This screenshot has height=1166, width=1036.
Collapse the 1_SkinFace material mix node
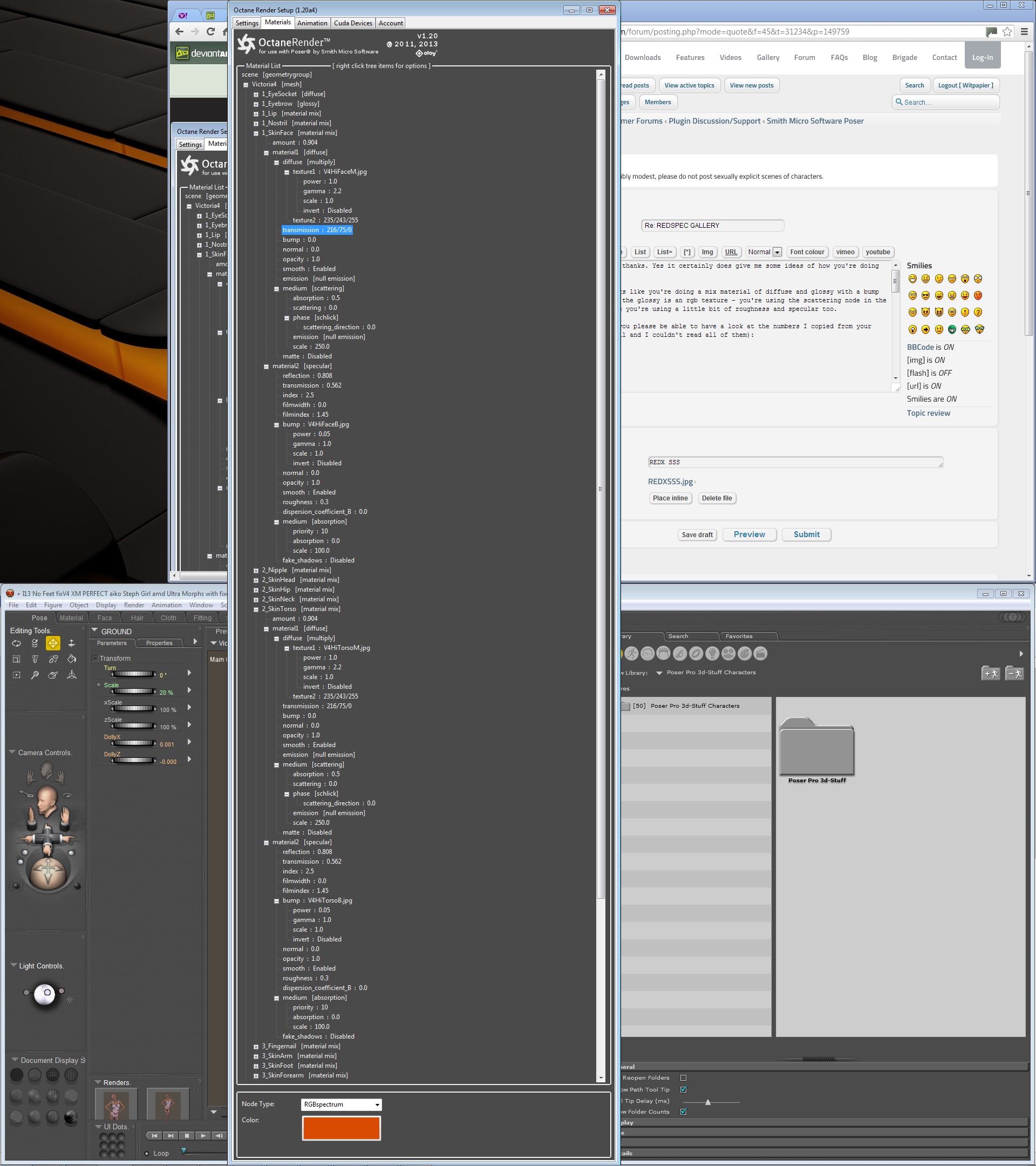point(256,133)
